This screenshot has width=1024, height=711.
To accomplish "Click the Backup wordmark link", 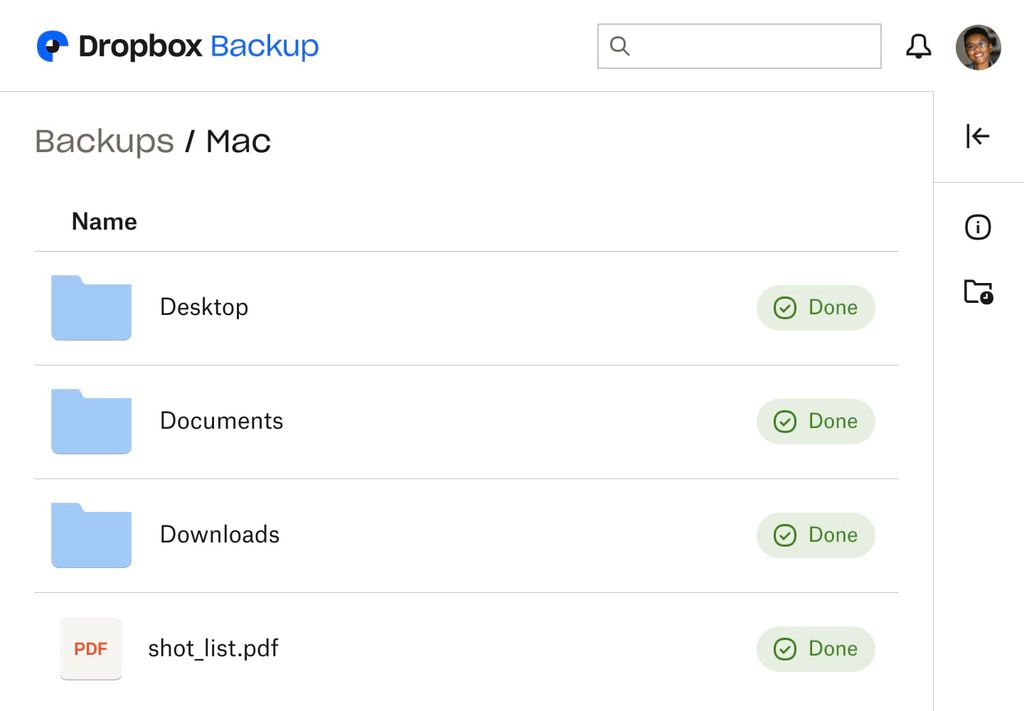I will [x=264, y=45].
